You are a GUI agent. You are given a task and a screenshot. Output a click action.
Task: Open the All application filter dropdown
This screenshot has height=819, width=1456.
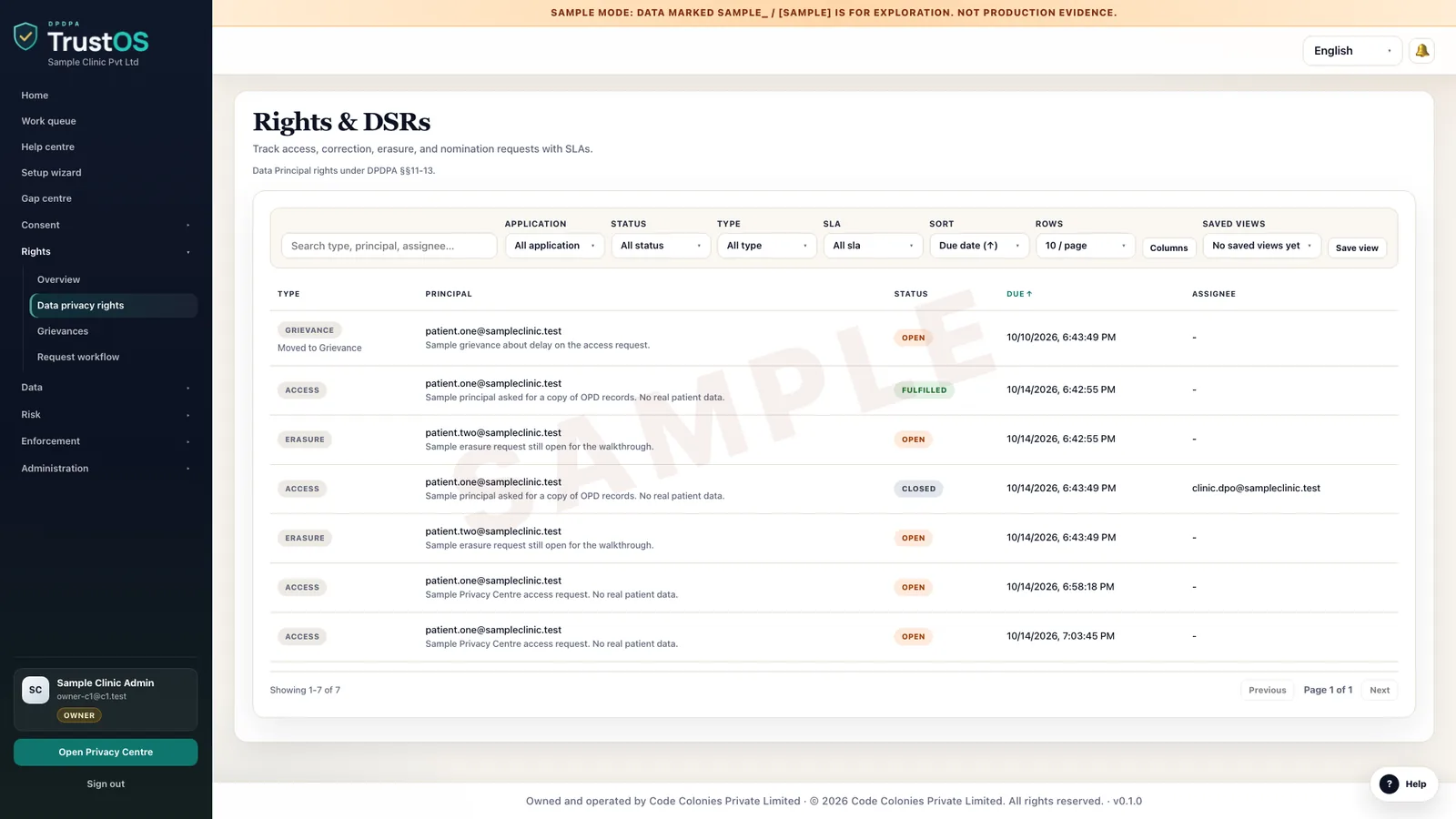coord(554,246)
